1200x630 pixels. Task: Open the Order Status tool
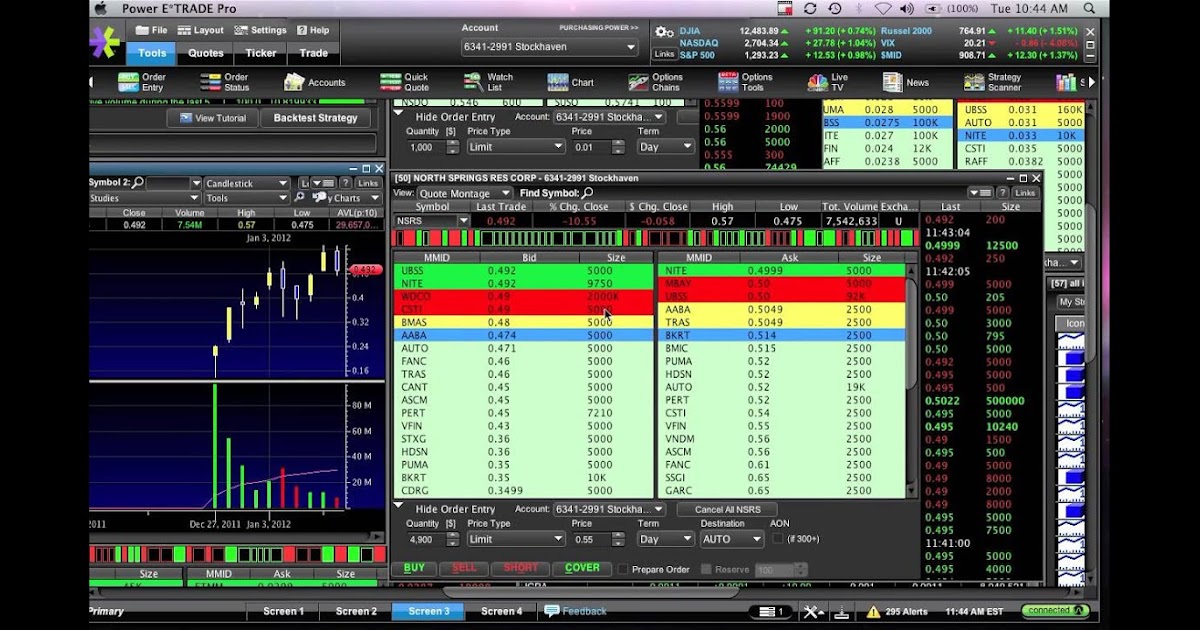(x=225, y=82)
